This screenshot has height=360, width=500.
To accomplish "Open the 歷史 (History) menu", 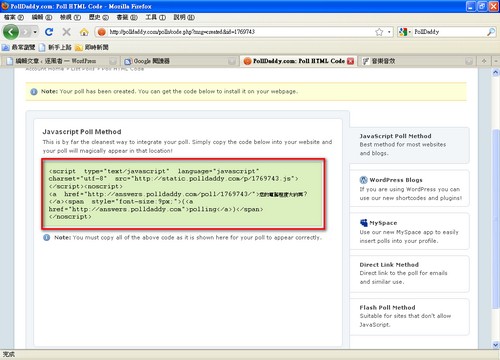I will point(99,17).
